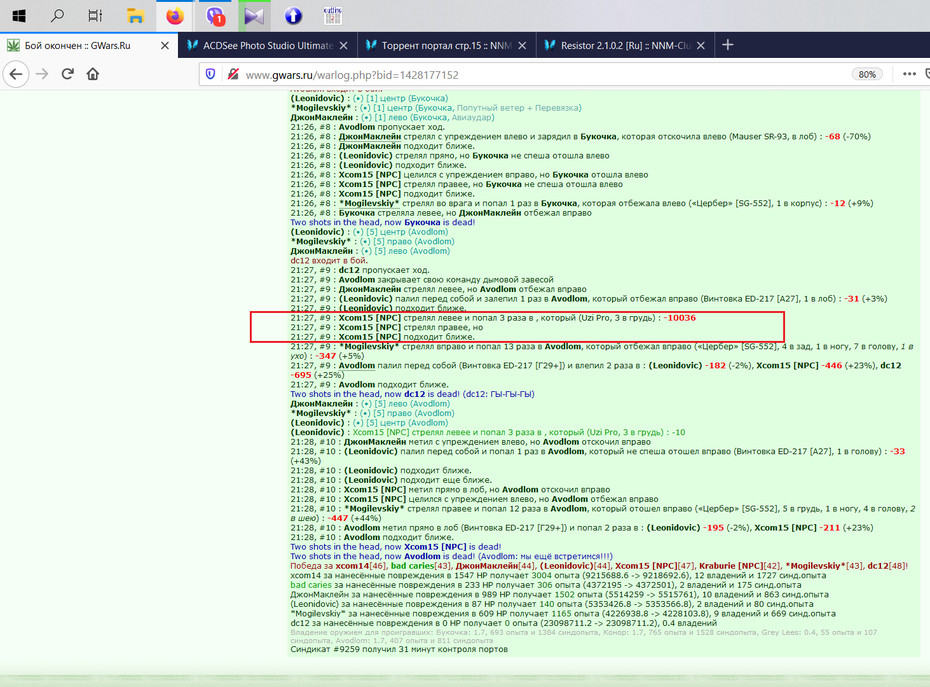Viewport: 930px width, 687px height.
Task: Switch to the Торрент портал стр.15 tab
Action: tap(447, 45)
